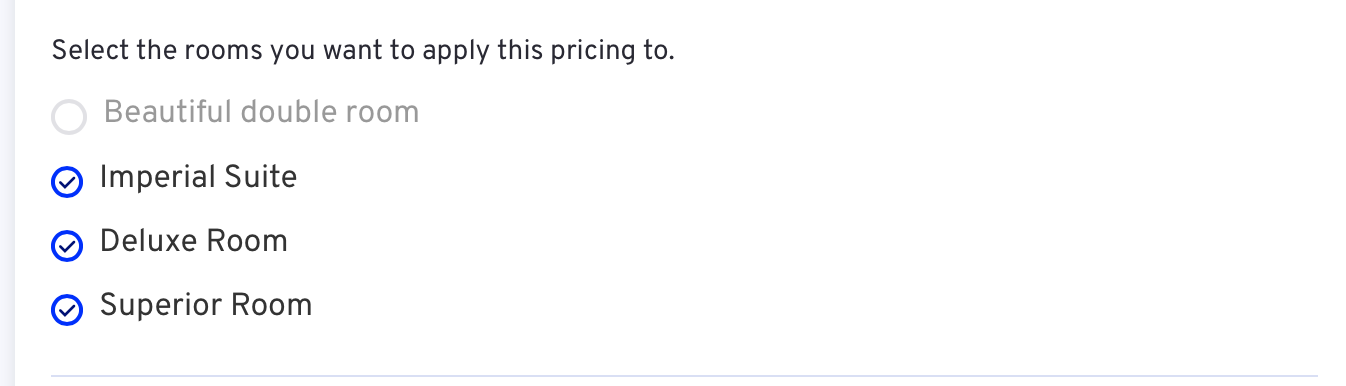
Task: Remove Imperial Suite from this pricing
Action: pos(66,182)
